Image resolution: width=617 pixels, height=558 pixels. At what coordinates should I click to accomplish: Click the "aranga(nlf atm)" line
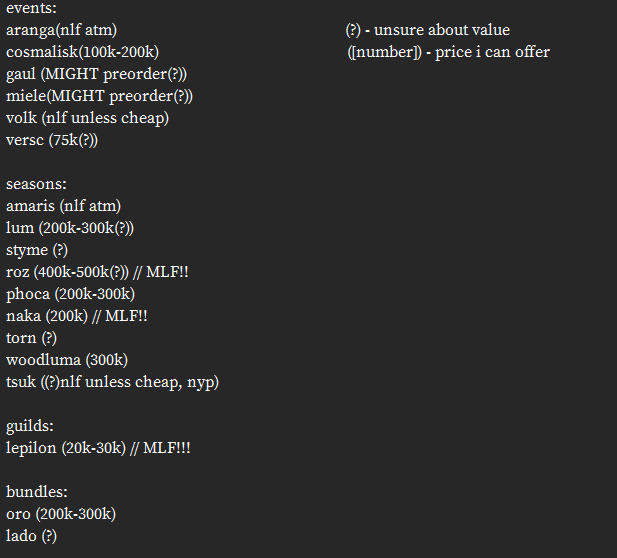(x=68, y=30)
